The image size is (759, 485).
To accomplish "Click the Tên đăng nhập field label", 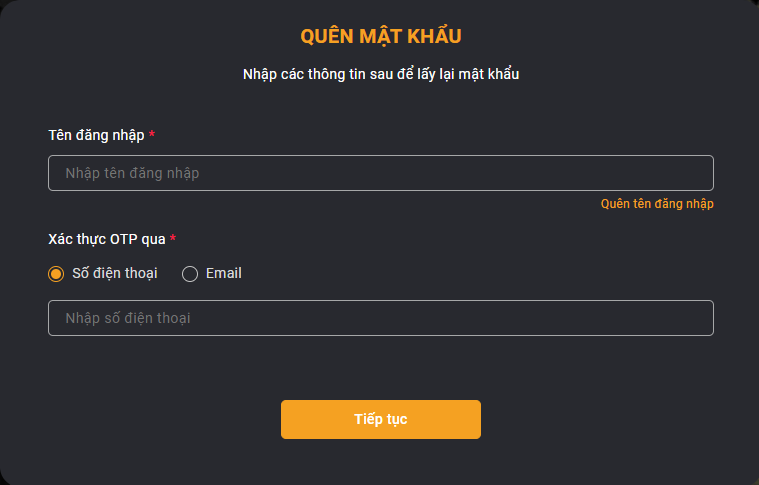I will (96, 135).
